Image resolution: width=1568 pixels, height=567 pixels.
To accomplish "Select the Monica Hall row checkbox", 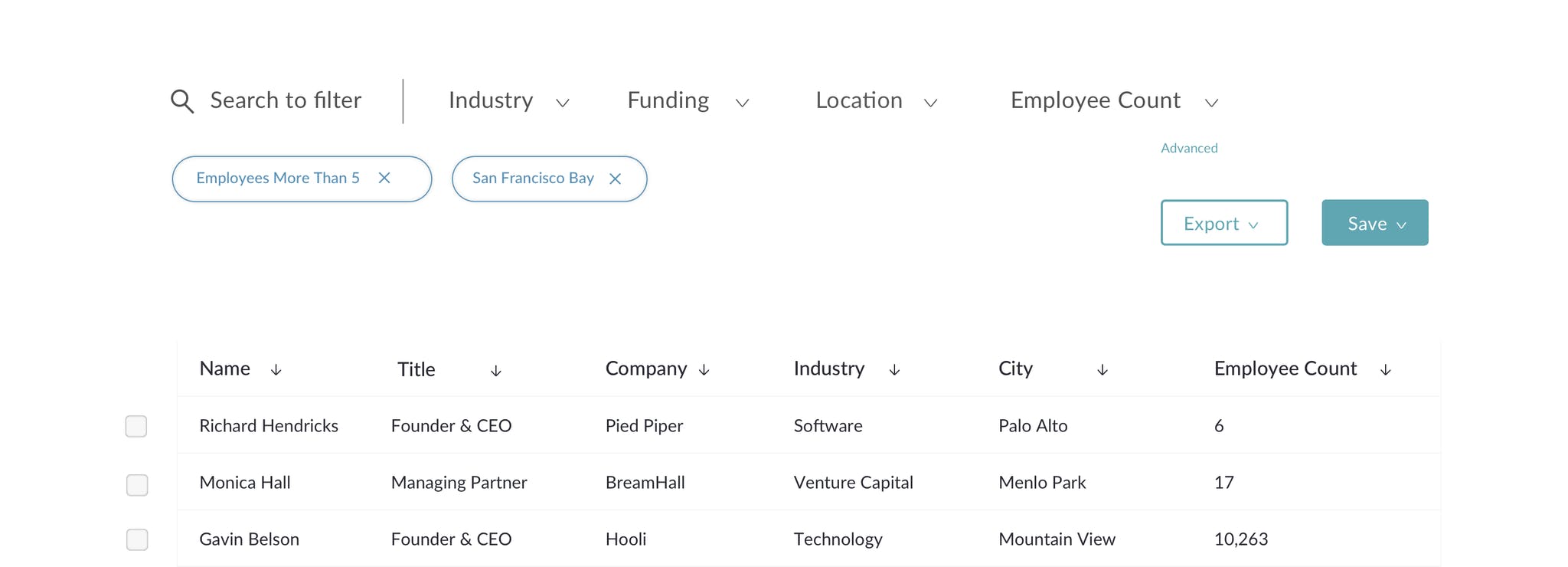I will tap(137, 485).
